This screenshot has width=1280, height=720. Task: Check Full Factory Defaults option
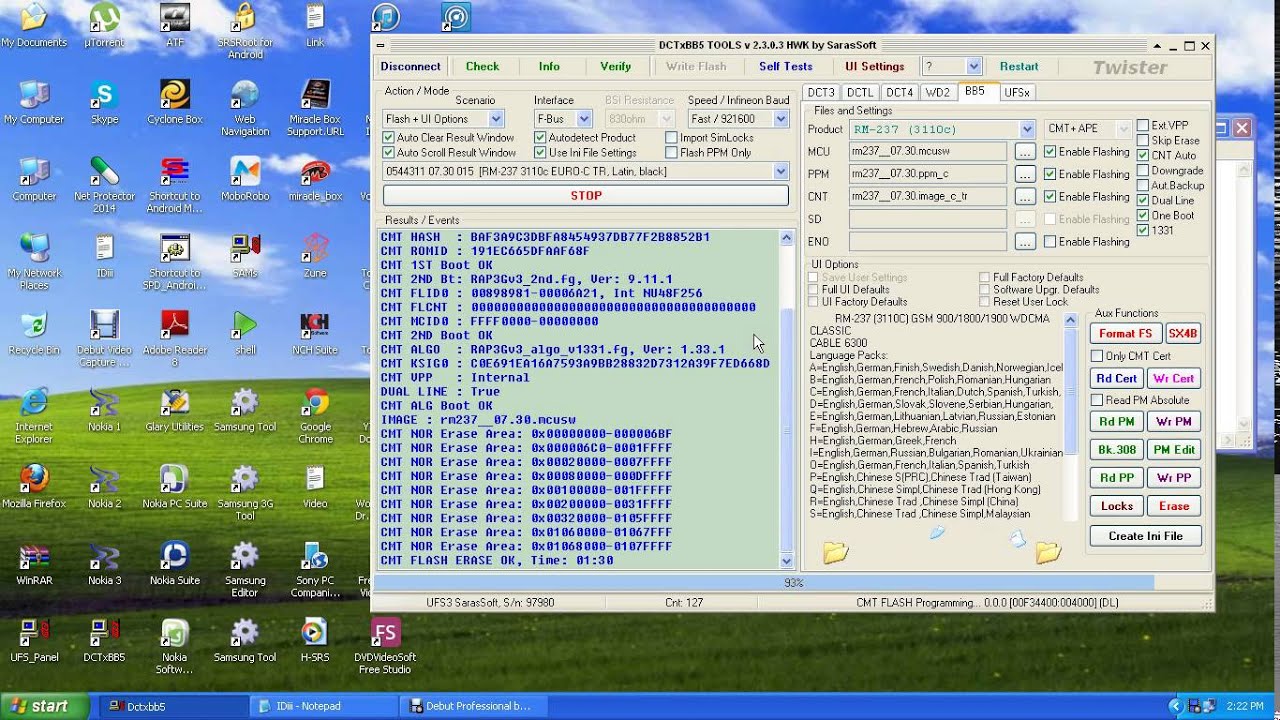click(985, 277)
